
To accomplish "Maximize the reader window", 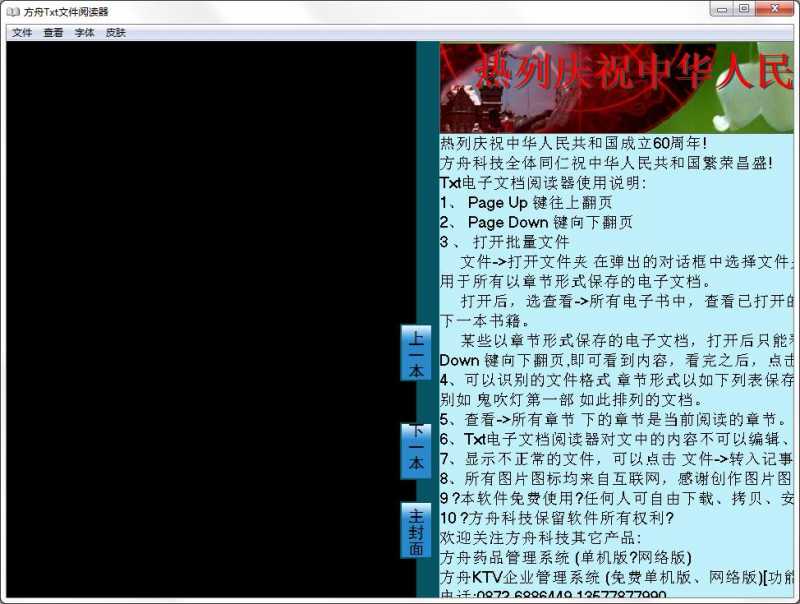I will pyautogui.click(x=746, y=8).
